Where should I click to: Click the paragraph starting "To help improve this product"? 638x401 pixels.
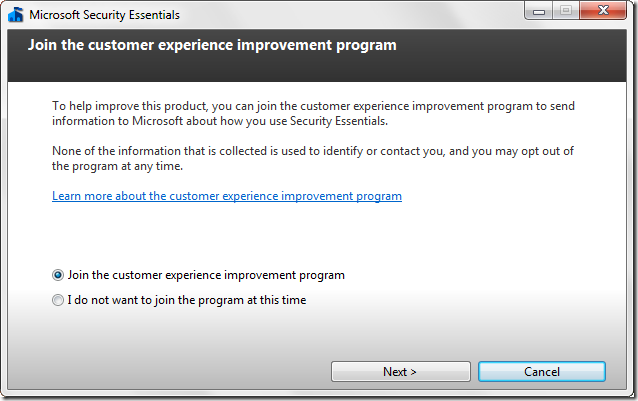[312, 113]
